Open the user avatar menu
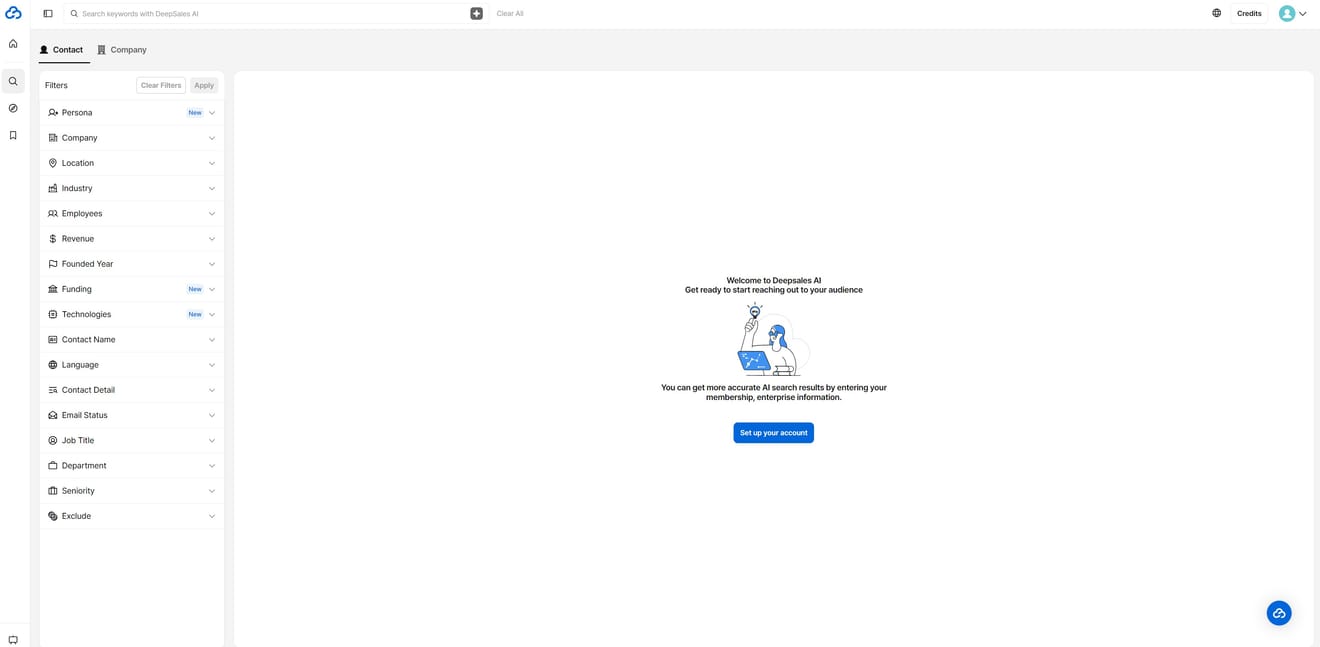 [x=1287, y=13]
